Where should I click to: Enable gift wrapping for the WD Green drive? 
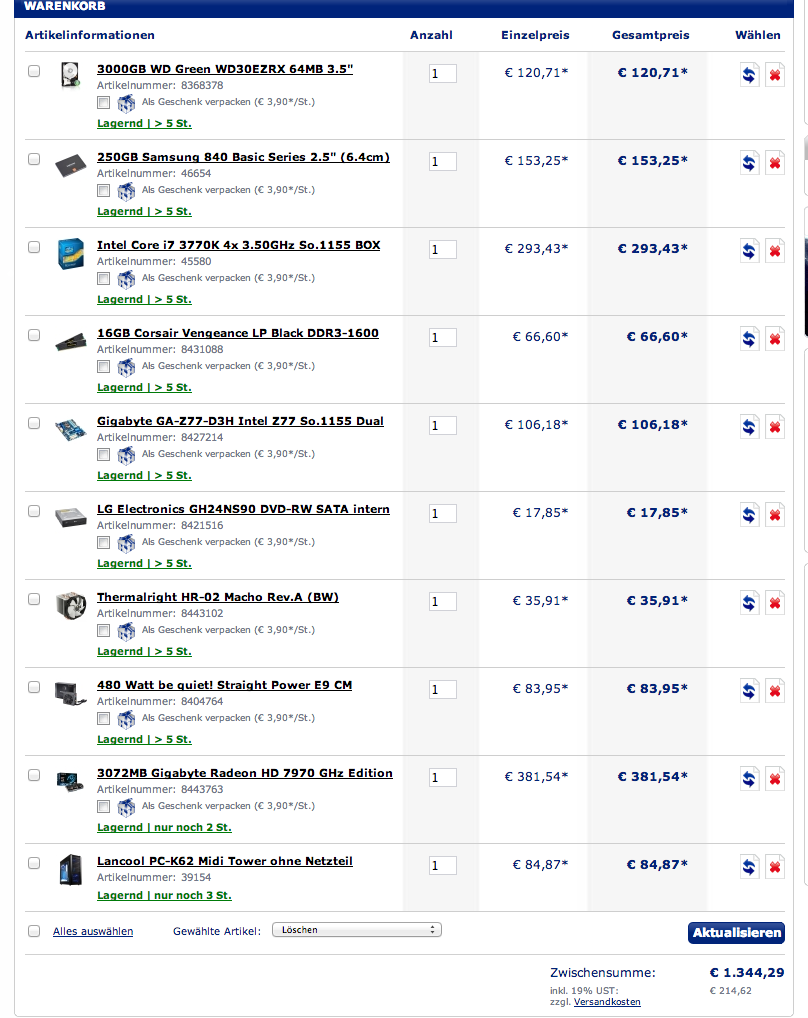coord(104,102)
